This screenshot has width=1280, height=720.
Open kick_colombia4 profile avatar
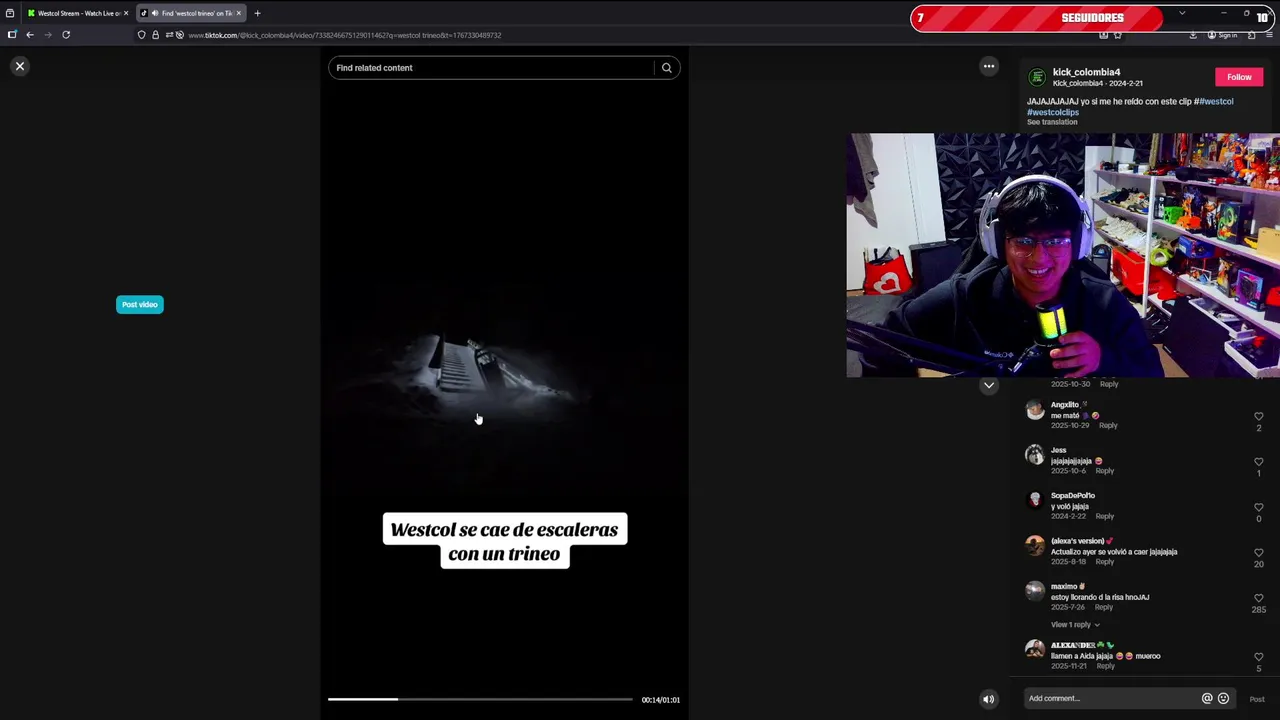(x=1037, y=77)
